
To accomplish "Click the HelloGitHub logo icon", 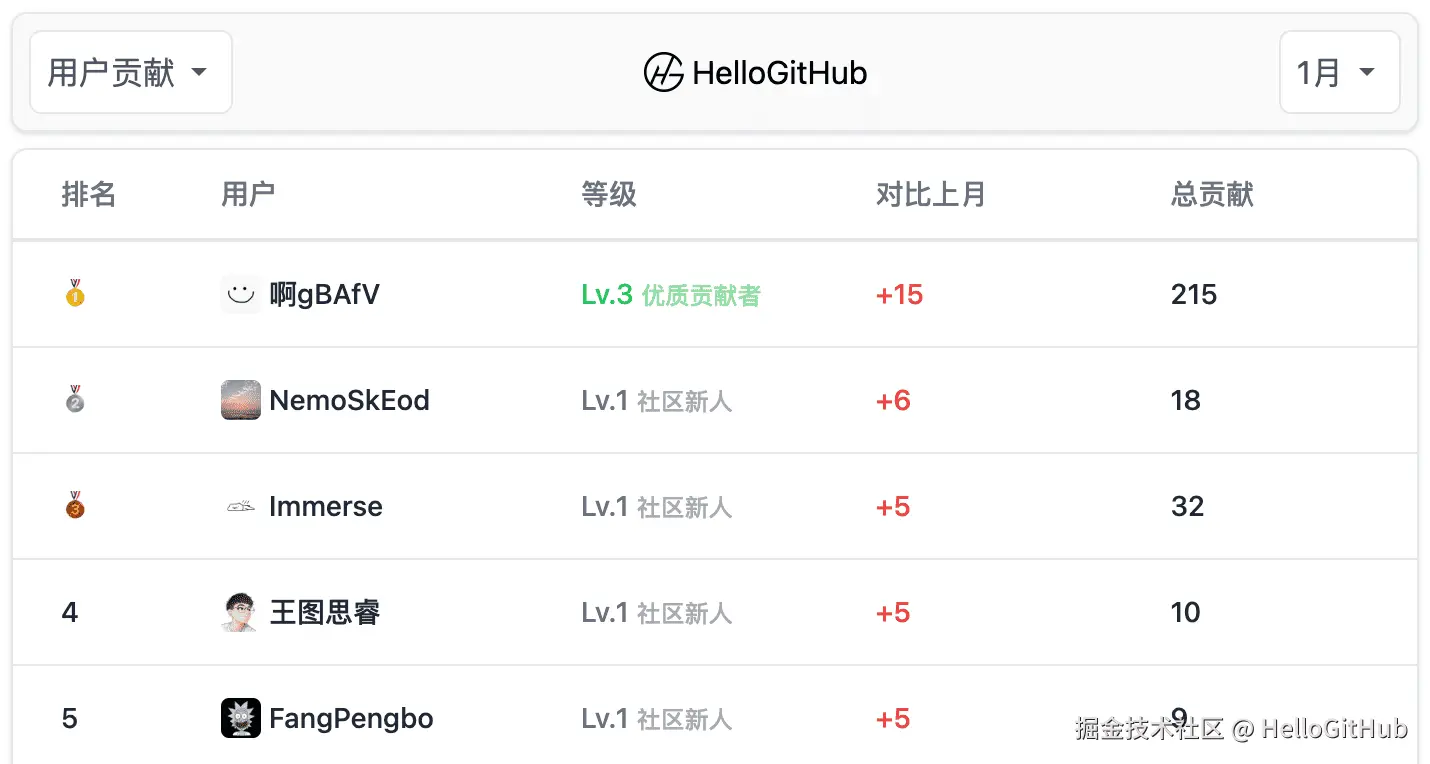I will click(x=663, y=73).
